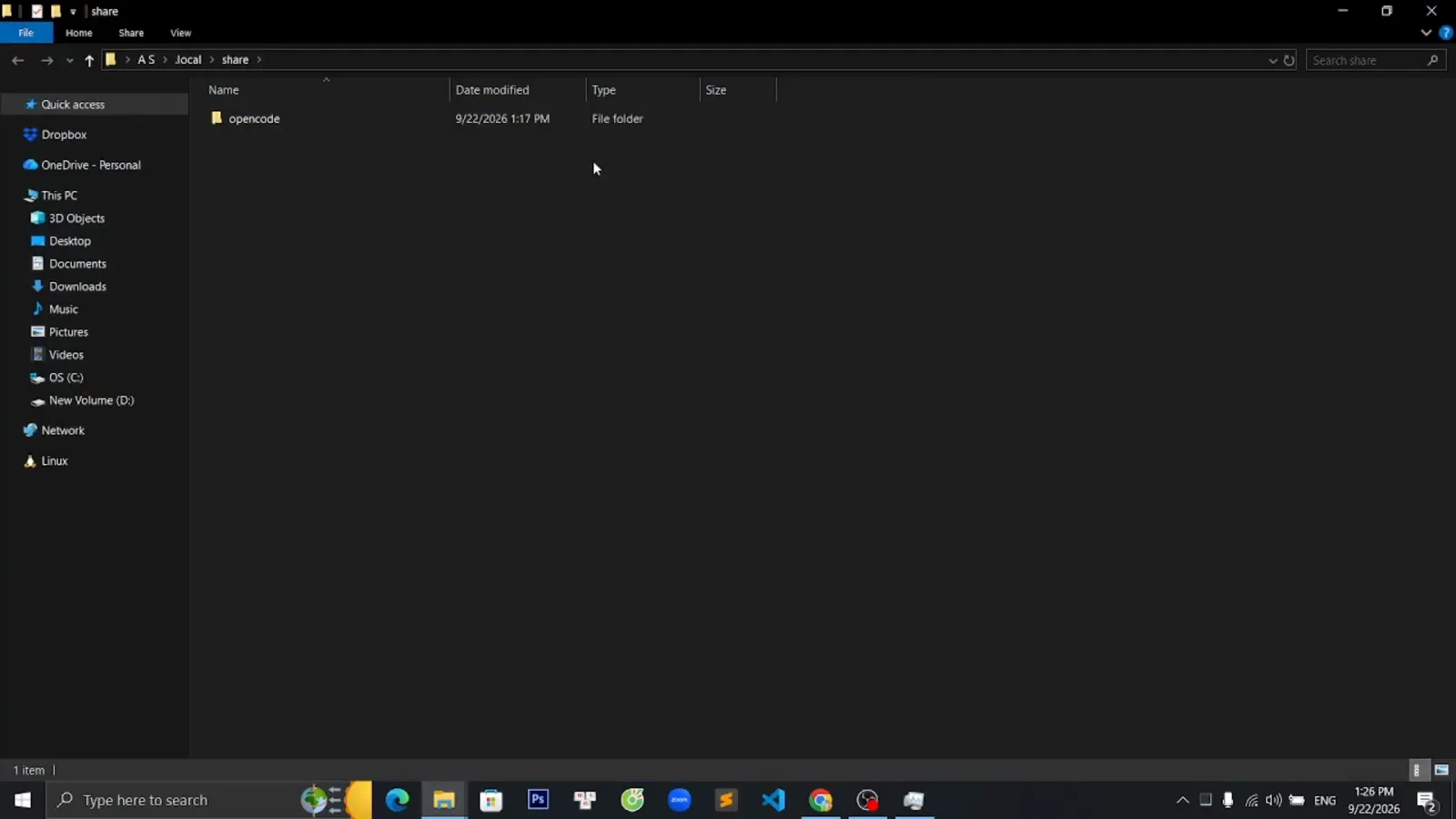The image size is (1456, 819).
Task: Select This PC in navigation pane
Action: (x=59, y=196)
